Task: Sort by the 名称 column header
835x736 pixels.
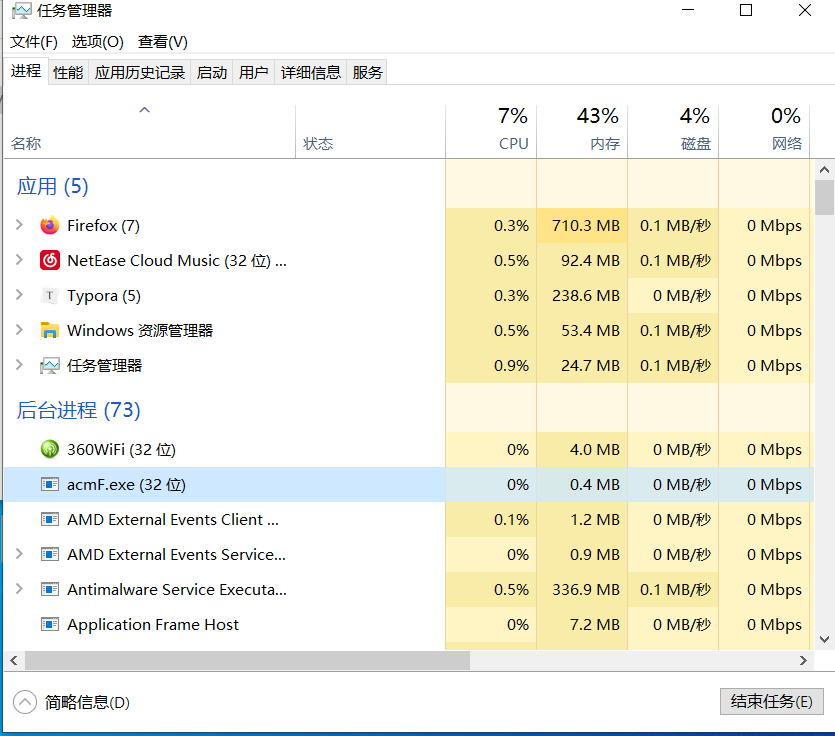Action: [150, 132]
